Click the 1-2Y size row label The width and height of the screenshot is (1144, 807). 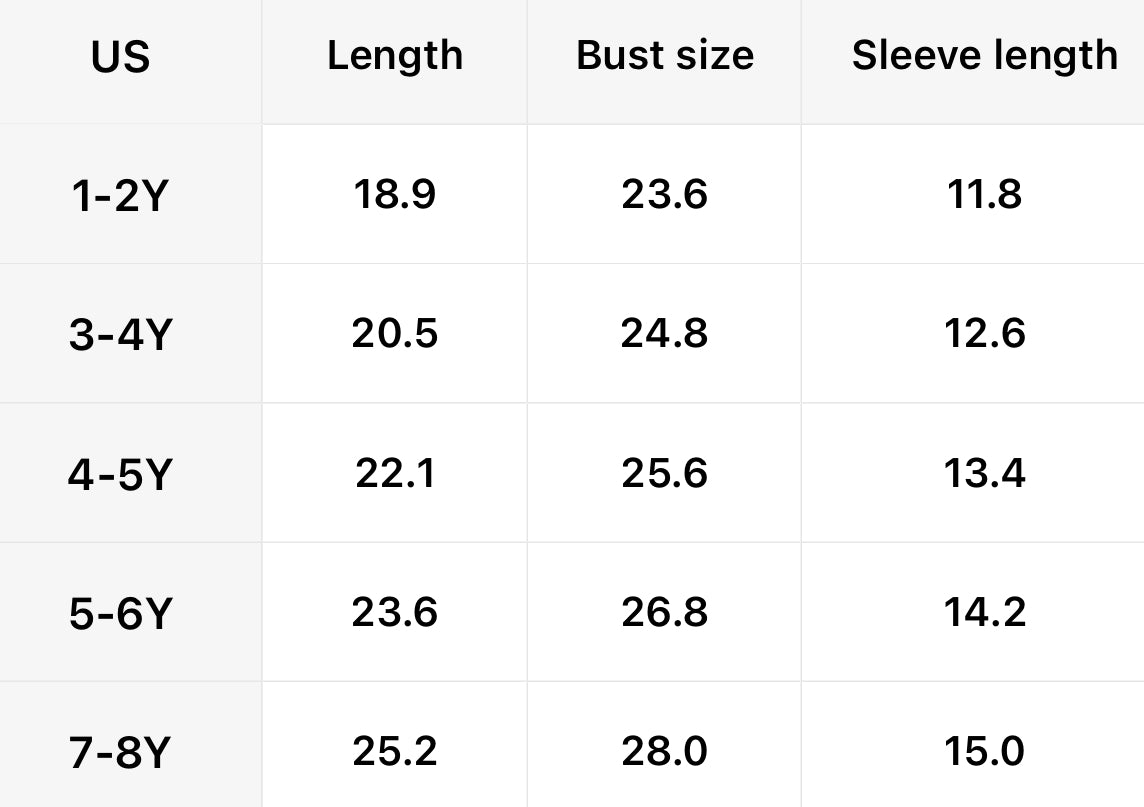pos(120,196)
